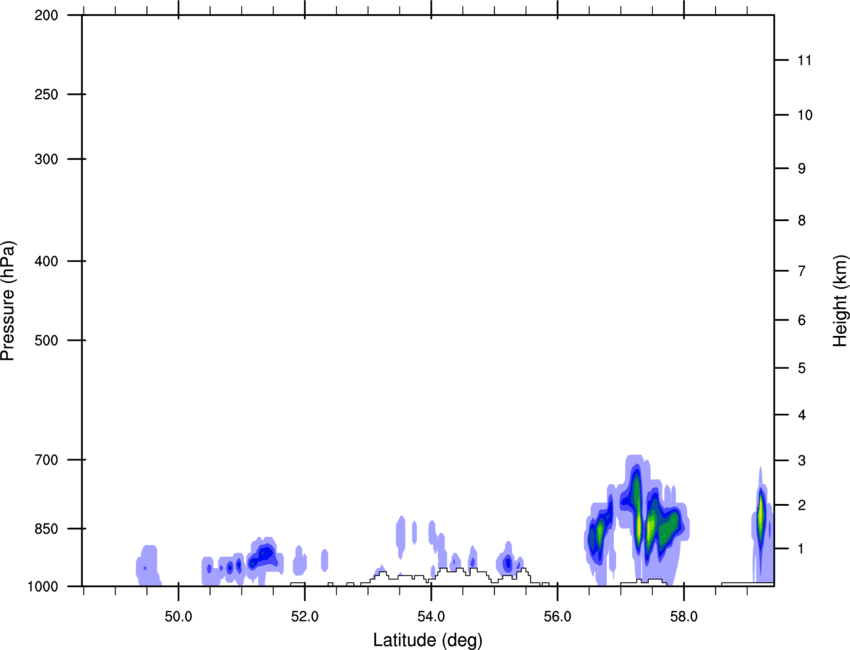Screen dimensions: 850x650
Task: Click the blue blob near 55.2 latitude
Action: (507, 563)
